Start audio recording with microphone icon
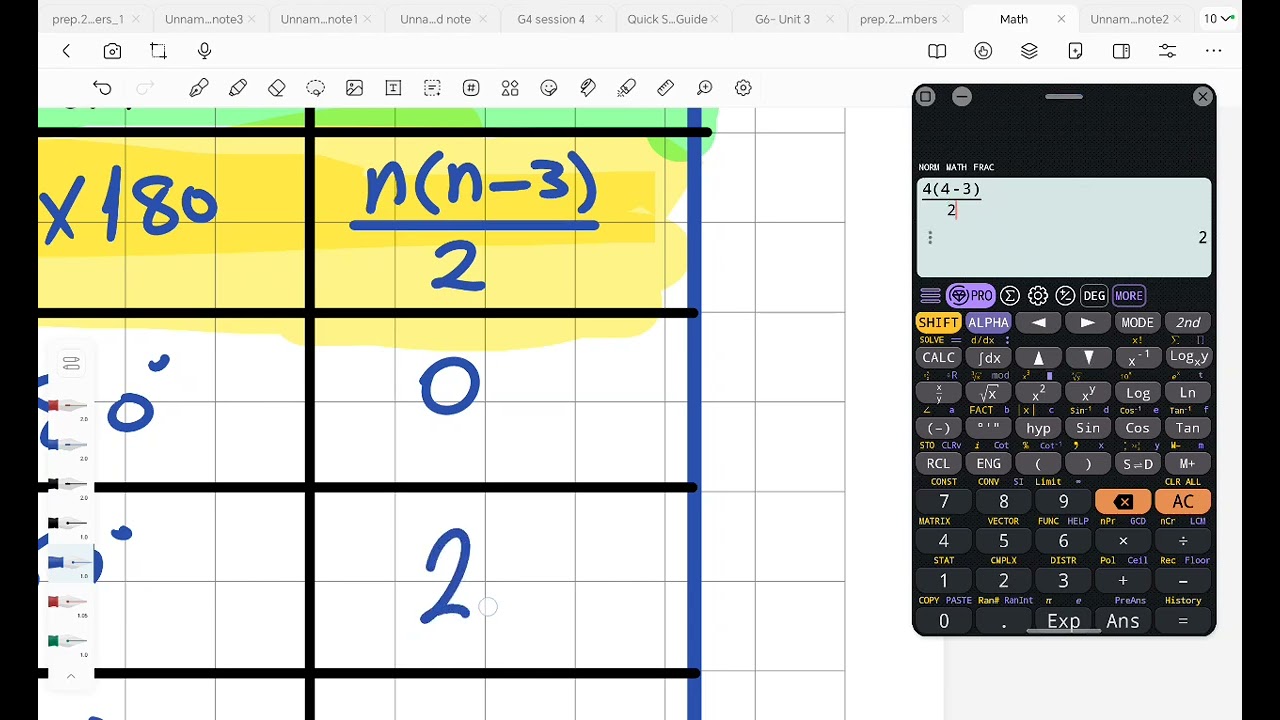 (x=204, y=51)
